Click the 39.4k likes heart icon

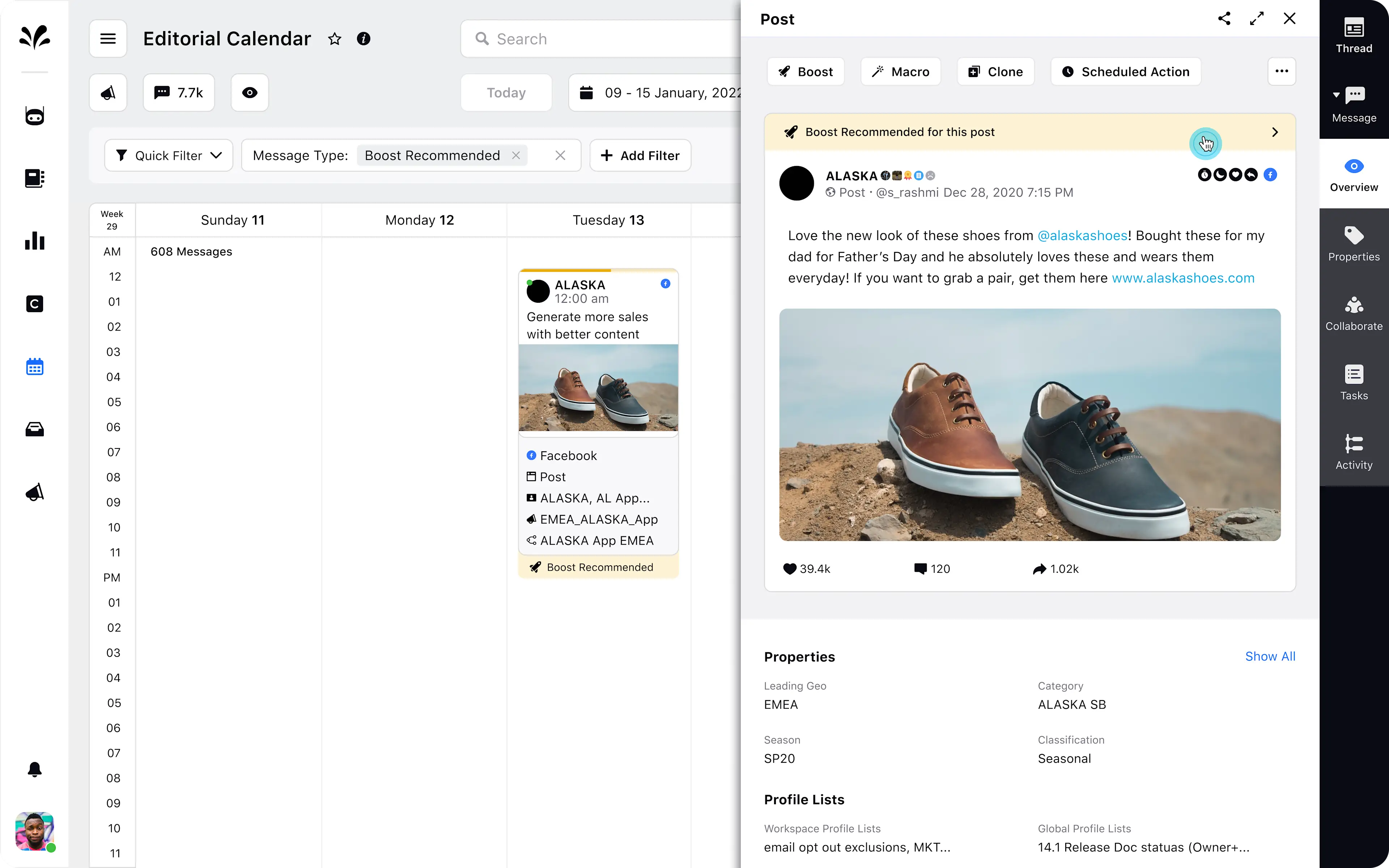click(x=790, y=568)
